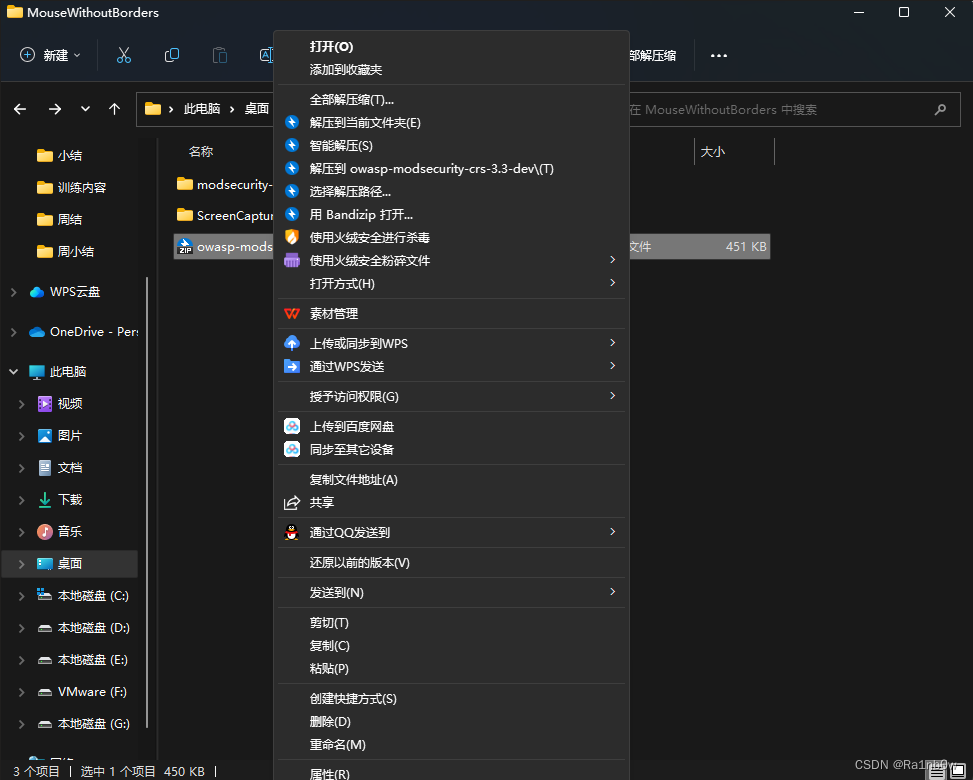Click the Cut scissors icon in toolbar
This screenshot has height=780, width=973.
(x=123, y=56)
